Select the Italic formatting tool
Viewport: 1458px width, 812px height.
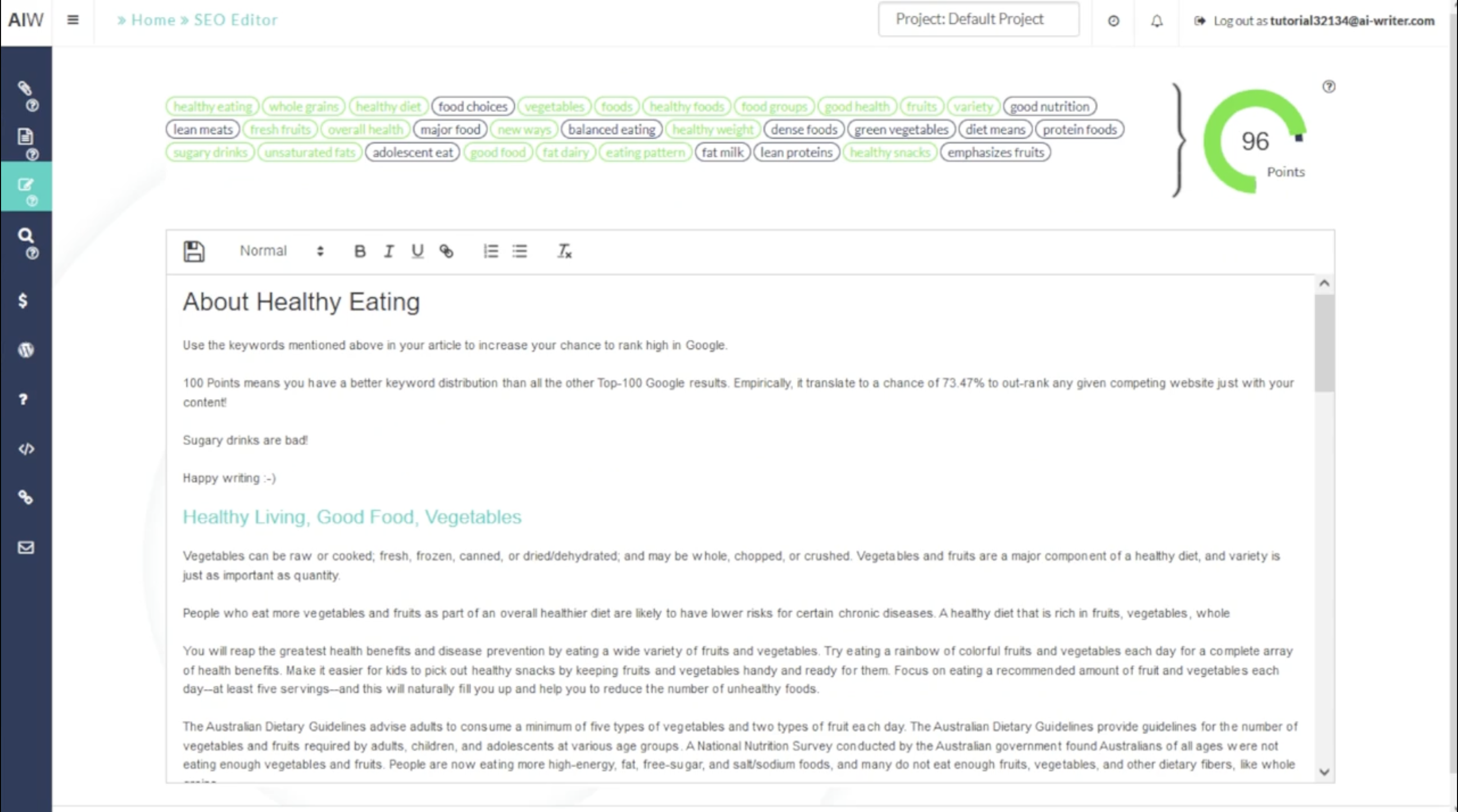[388, 250]
